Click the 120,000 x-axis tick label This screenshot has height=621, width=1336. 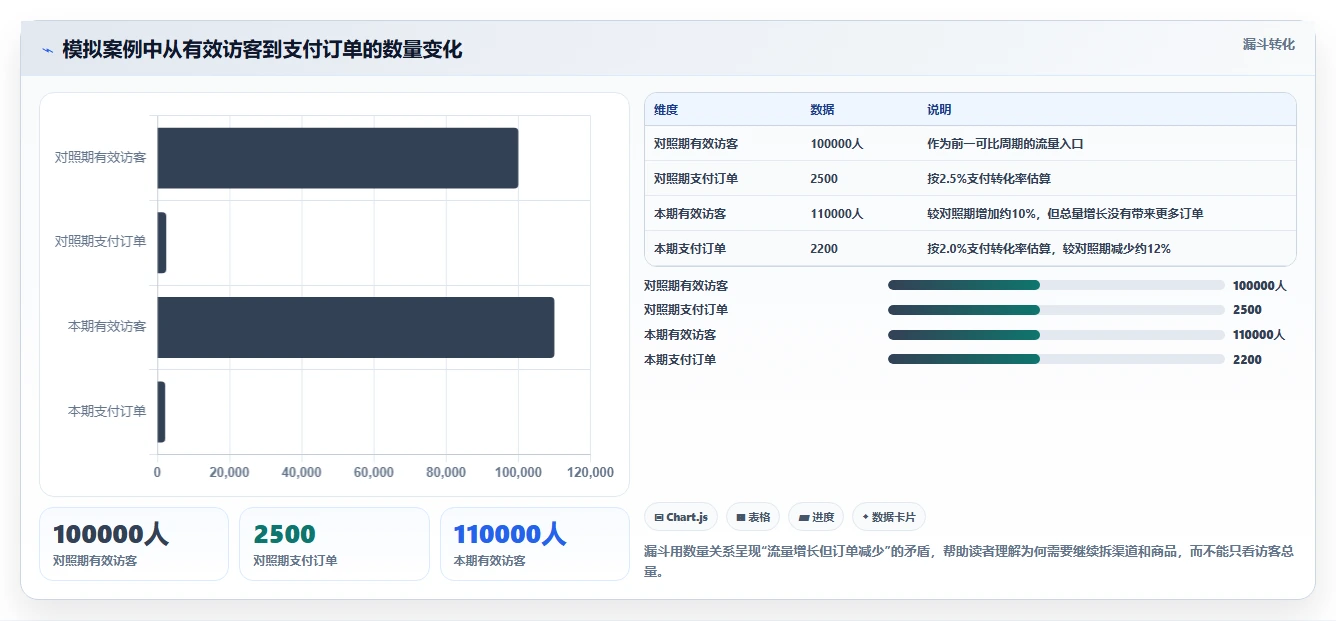click(x=590, y=473)
